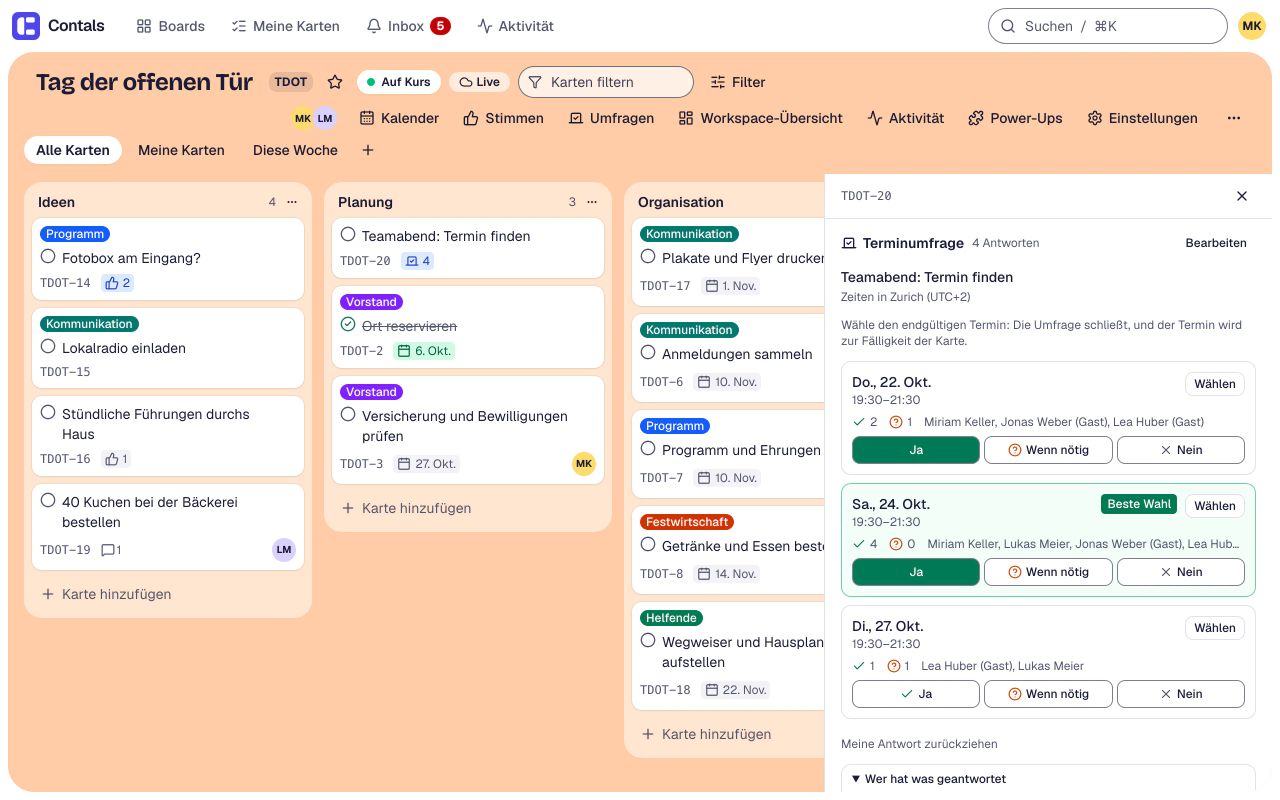
Task: Click Bearbeiten on the Terminumfrage
Action: (x=1216, y=243)
